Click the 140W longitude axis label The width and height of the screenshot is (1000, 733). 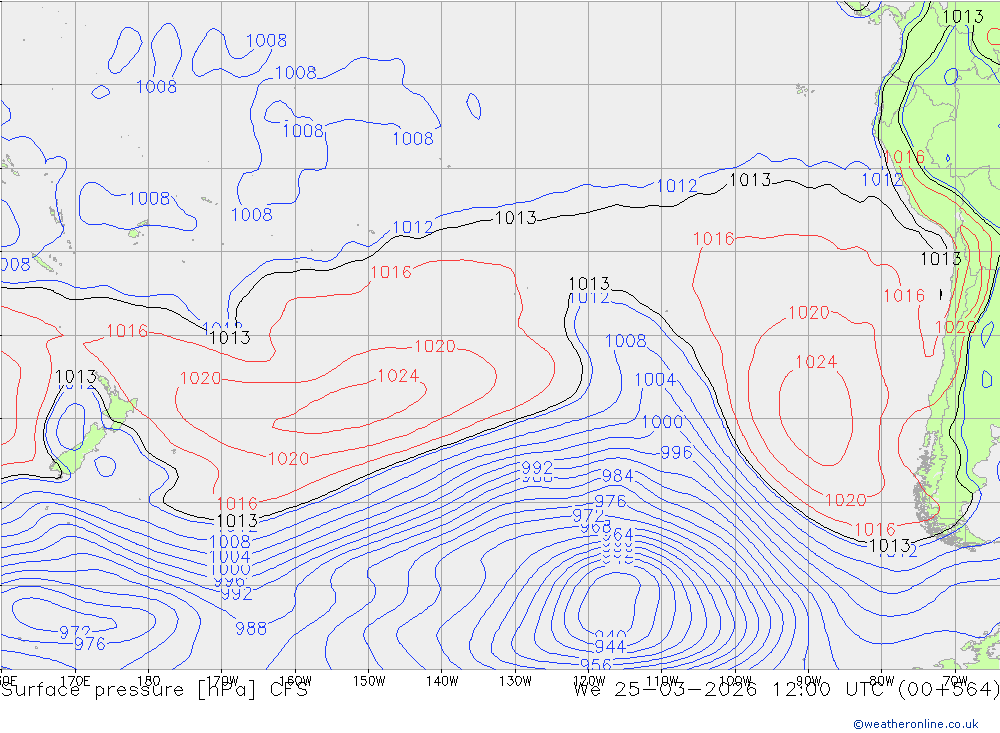tap(442, 681)
